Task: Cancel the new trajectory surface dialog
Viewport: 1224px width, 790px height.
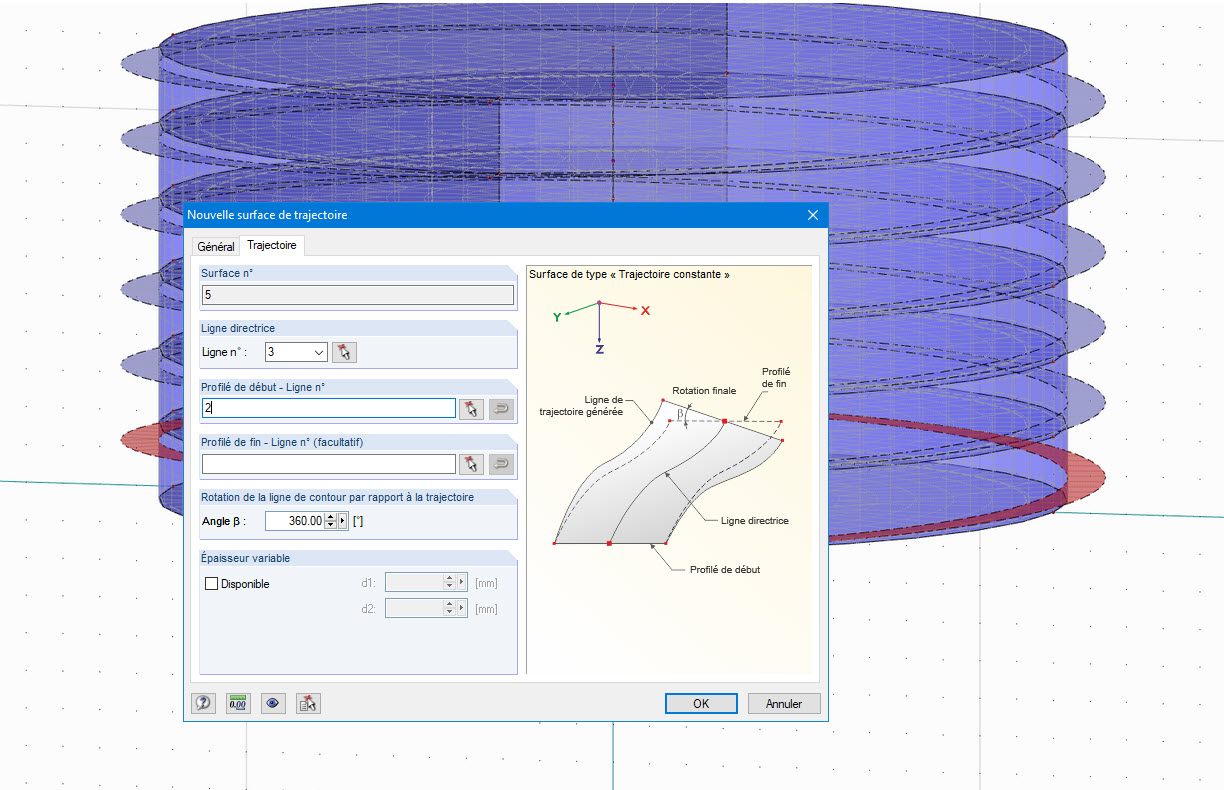Action: click(783, 703)
